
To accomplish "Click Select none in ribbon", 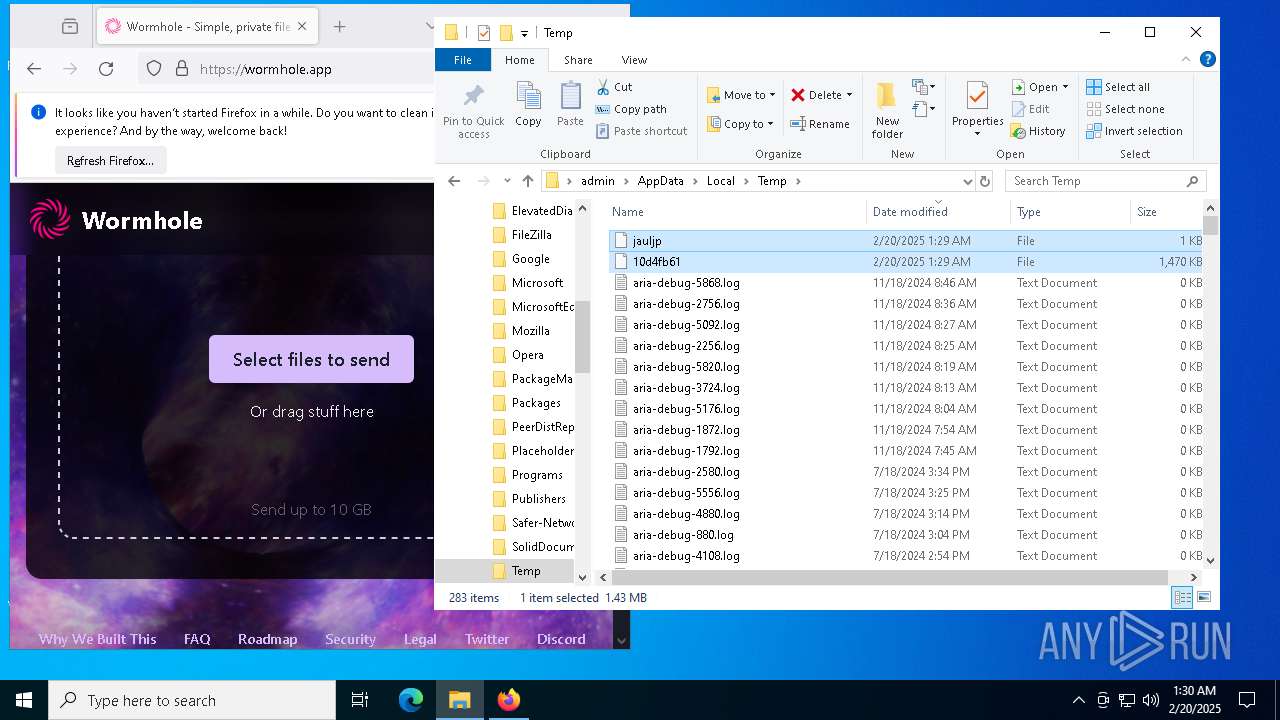I will 1125,109.
